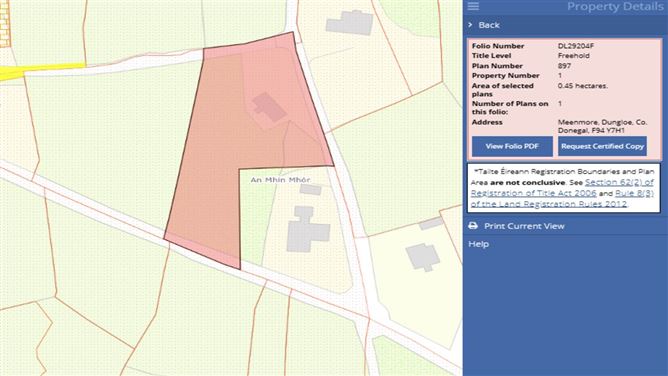The height and width of the screenshot is (376, 668).
Task: Open Rule 8(3) Land Registration Rules link
Action: 562,198
